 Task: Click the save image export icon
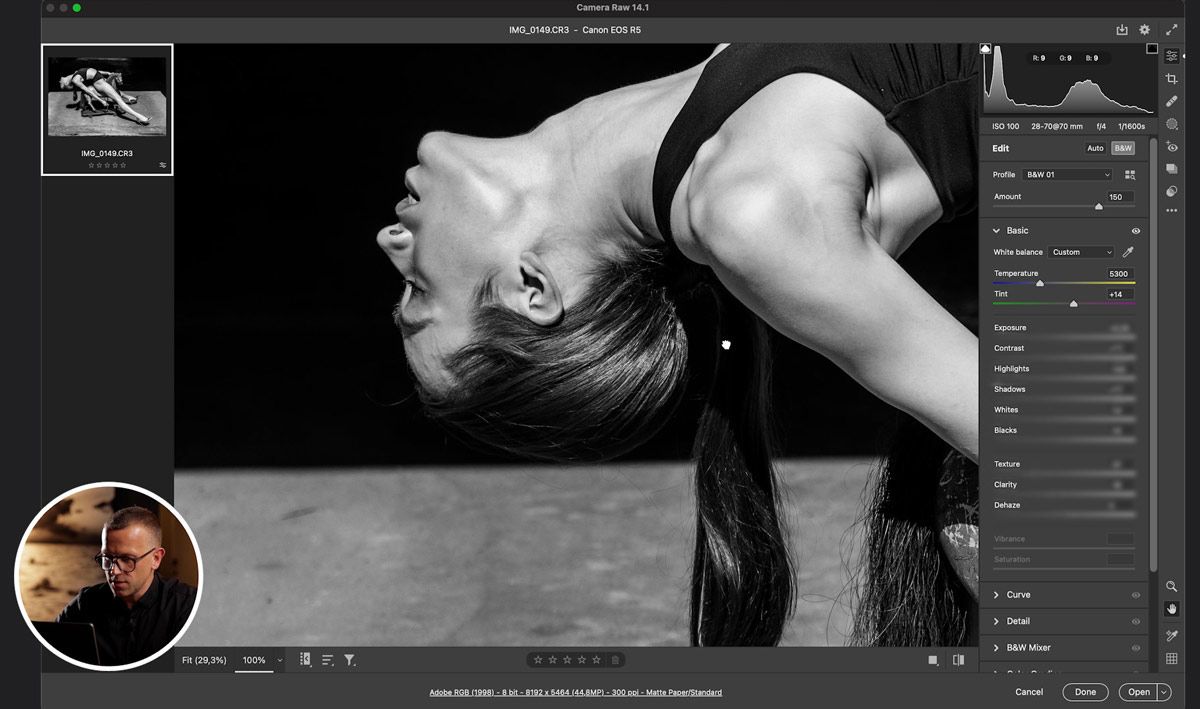1122,30
